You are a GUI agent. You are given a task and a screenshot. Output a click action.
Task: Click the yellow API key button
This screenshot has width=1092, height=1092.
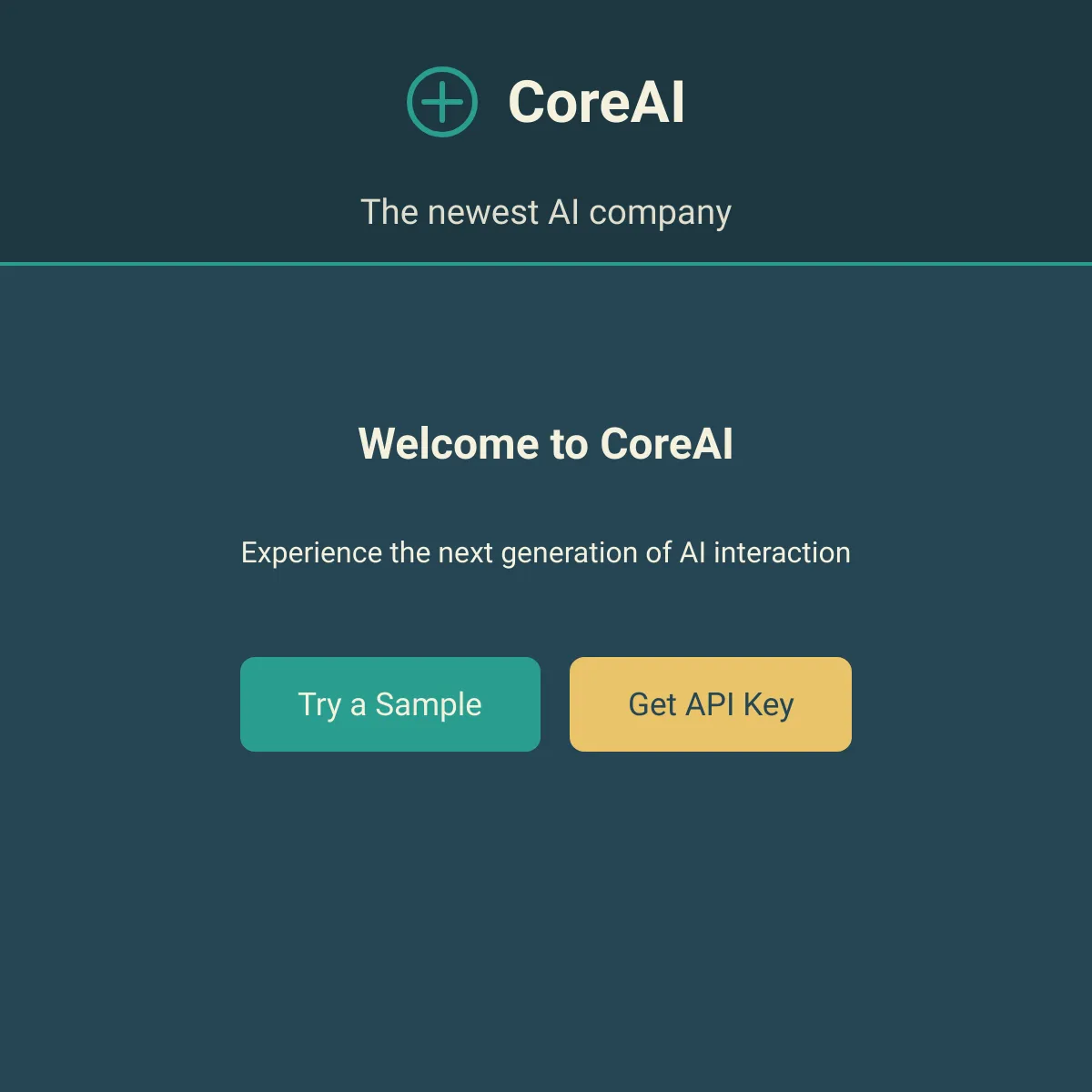tap(710, 703)
